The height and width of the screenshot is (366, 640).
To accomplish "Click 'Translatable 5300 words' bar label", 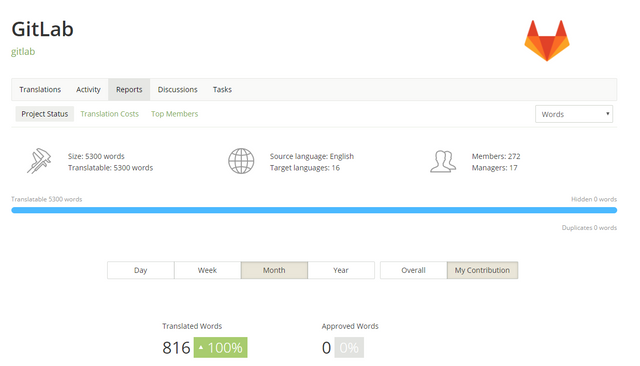I will click(x=47, y=199).
